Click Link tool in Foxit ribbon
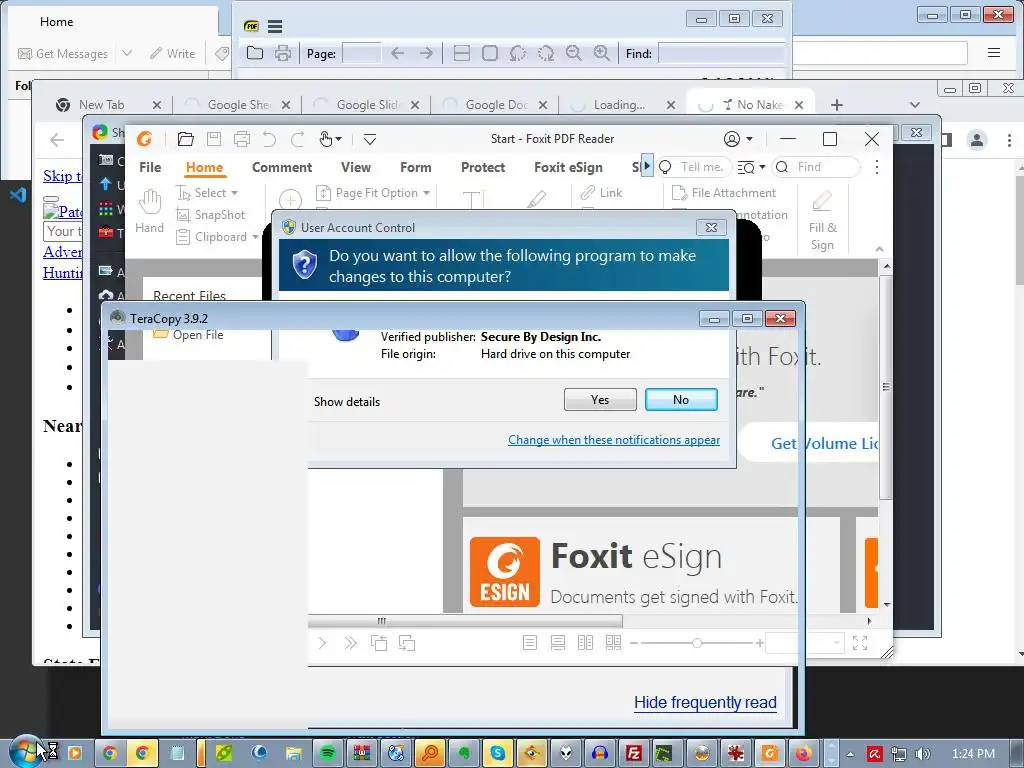1024x768 pixels. point(601,193)
